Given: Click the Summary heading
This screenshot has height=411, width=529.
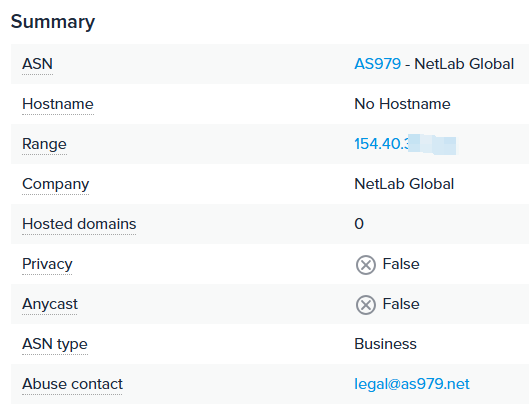Looking at the screenshot, I should pyautogui.click(x=53, y=22).
